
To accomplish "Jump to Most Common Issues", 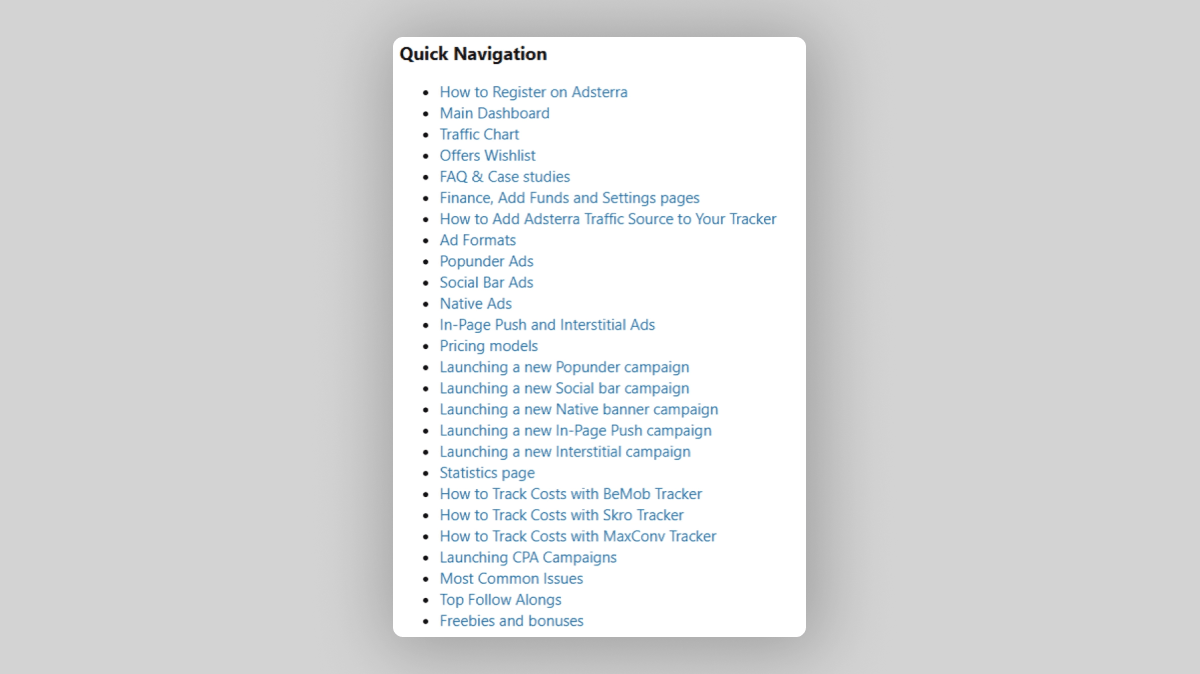I will click(511, 578).
